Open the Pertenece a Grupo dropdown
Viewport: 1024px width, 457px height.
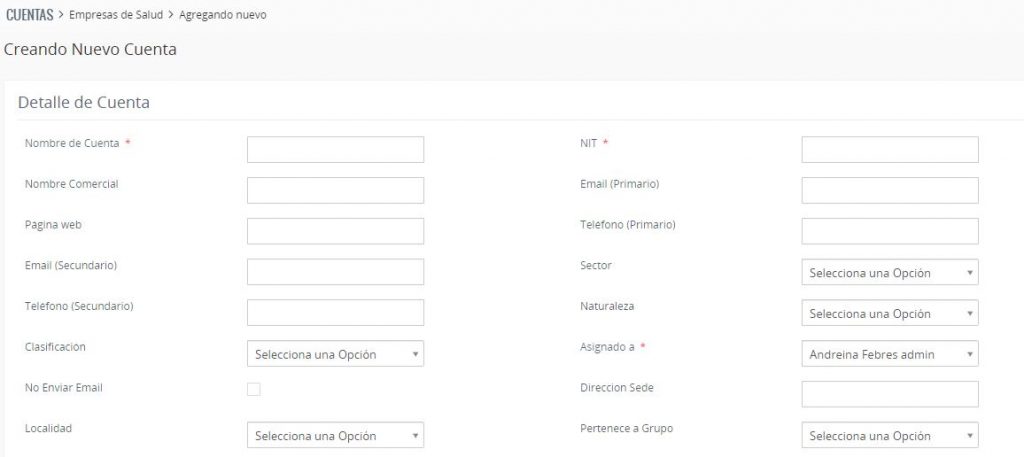pos(889,435)
